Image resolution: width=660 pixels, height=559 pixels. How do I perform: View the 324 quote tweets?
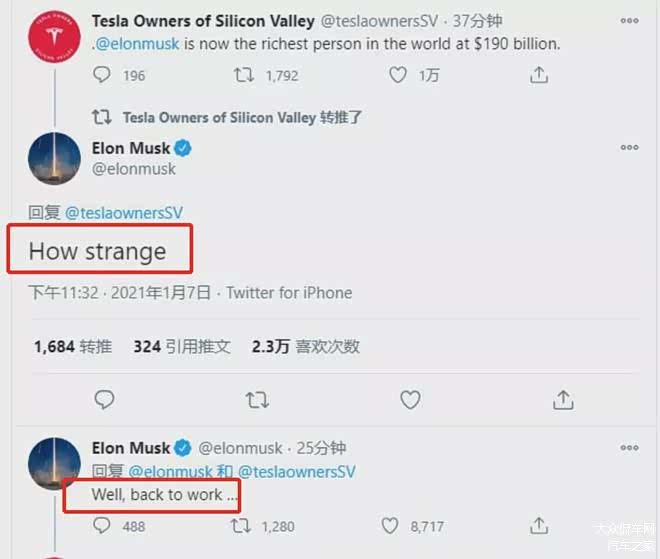182,347
